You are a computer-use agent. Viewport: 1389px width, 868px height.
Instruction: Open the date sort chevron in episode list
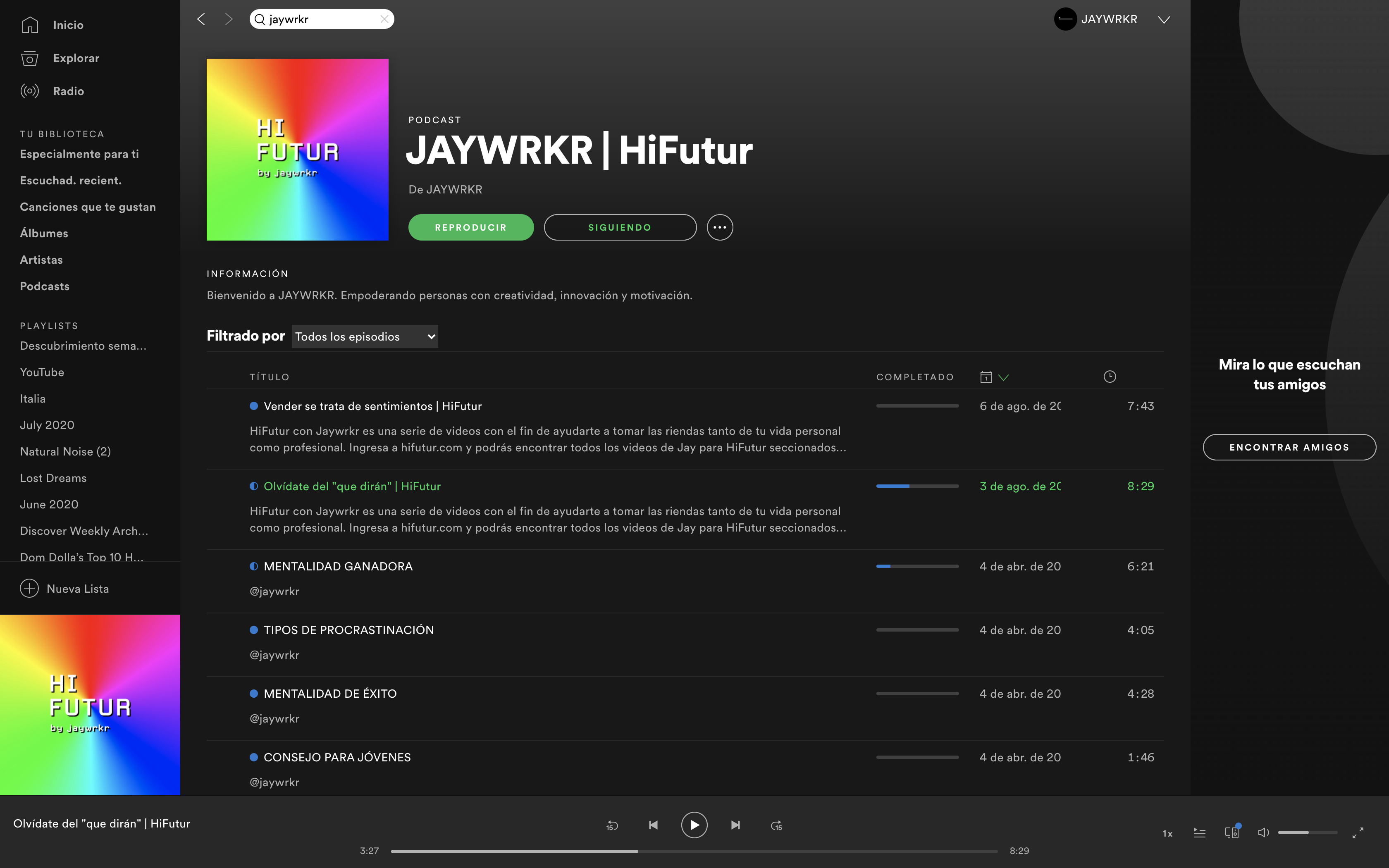click(1004, 377)
